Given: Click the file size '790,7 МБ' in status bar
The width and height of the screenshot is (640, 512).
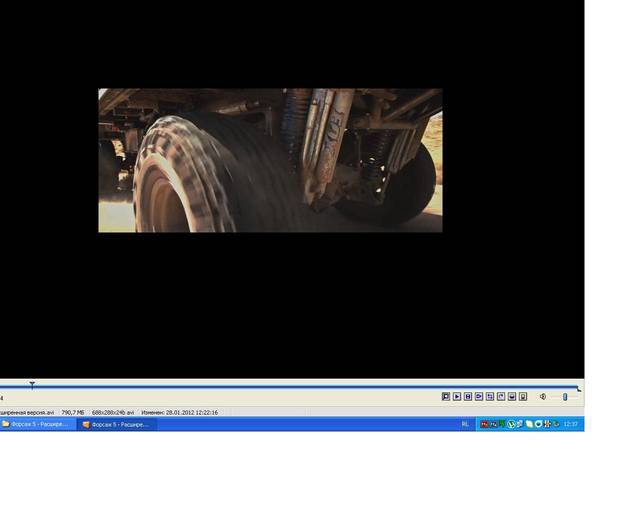Looking at the screenshot, I should (x=73, y=412).
